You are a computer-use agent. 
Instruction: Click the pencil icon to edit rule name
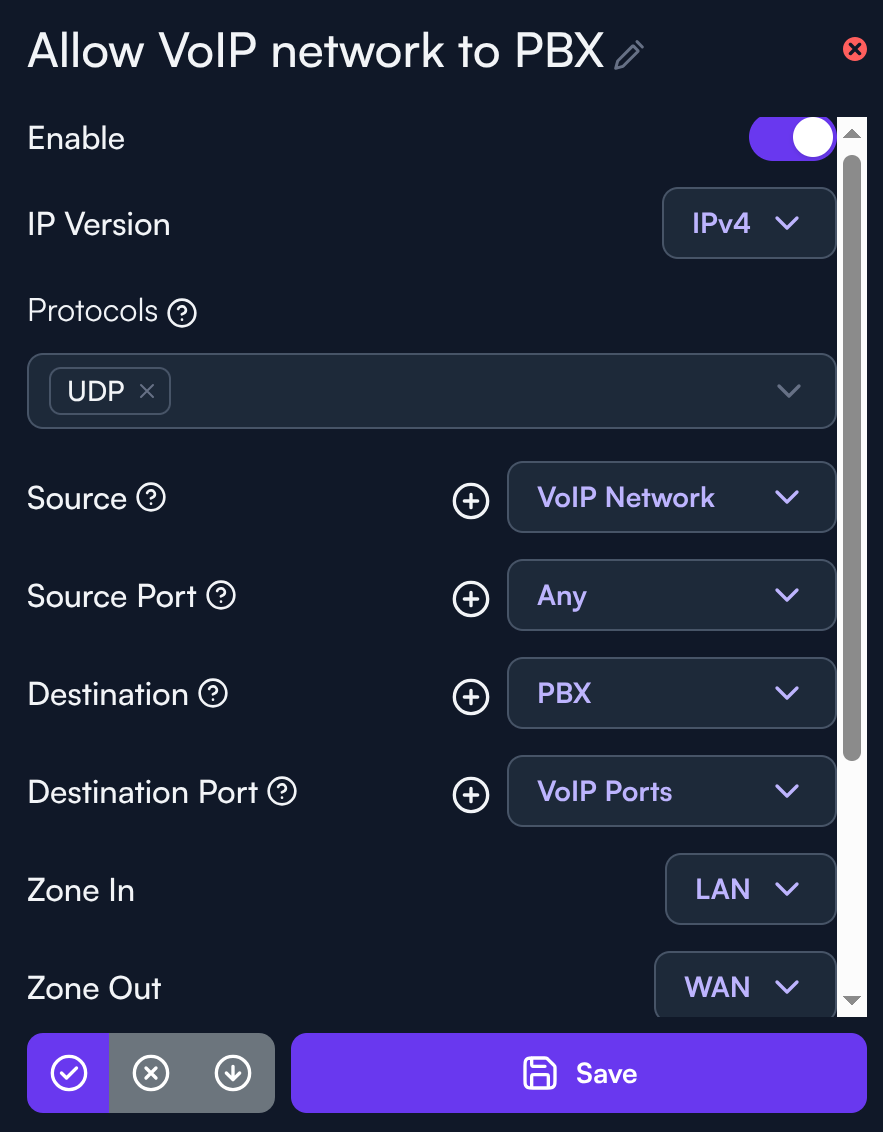[x=629, y=55]
